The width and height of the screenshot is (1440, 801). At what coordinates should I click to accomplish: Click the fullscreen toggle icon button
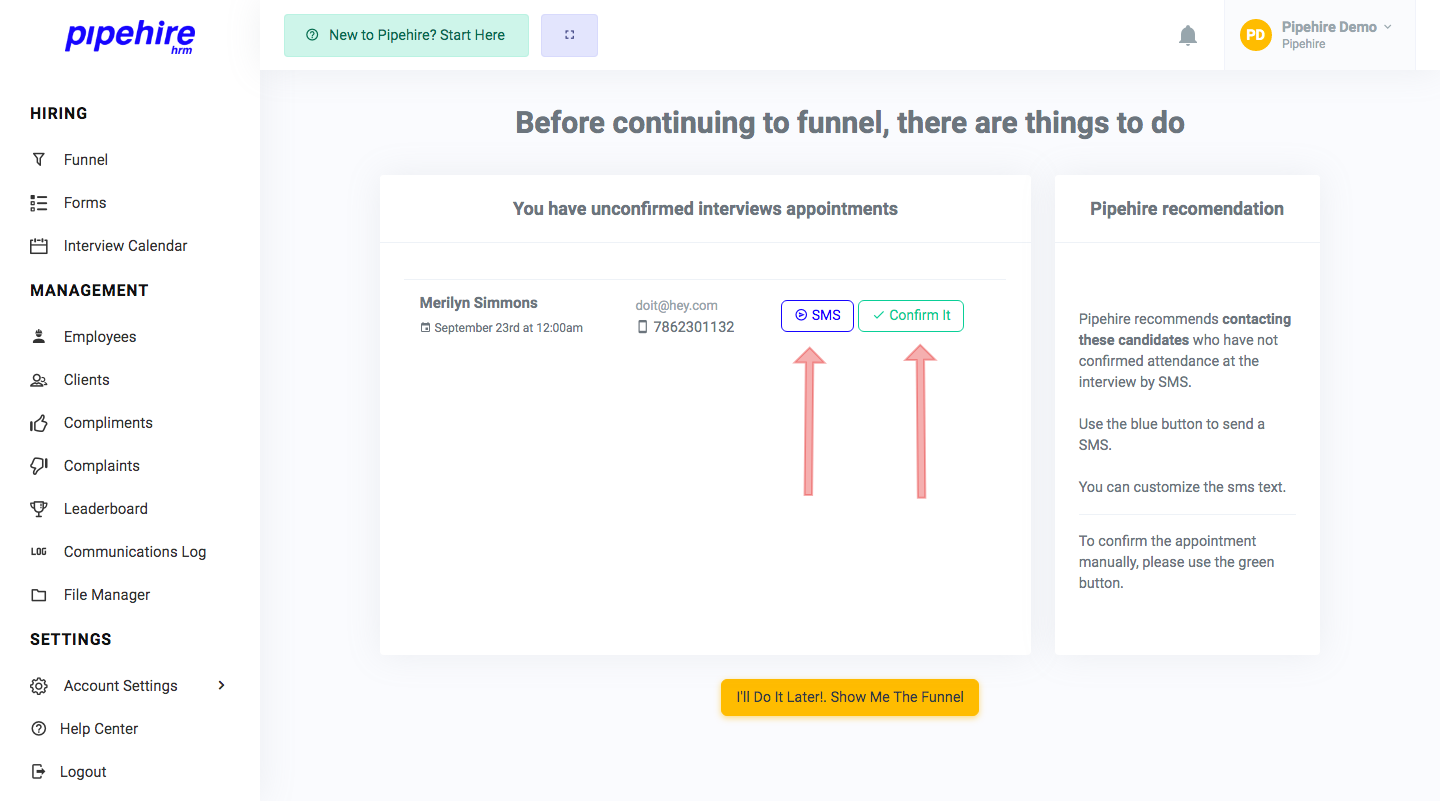click(569, 35)
